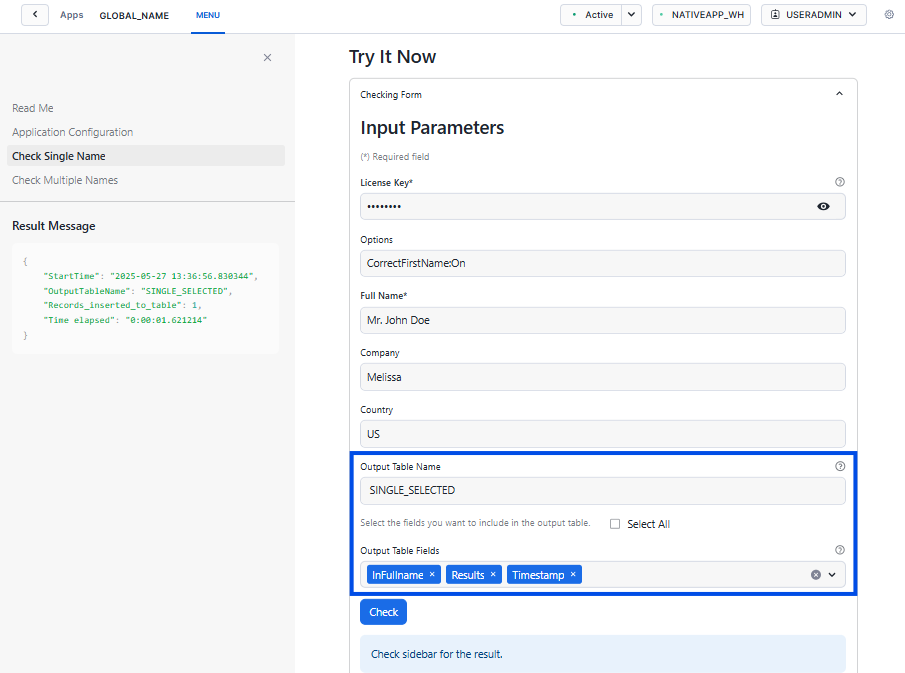Click the Active status button
Viewport: 905px width, 673px height.
[x=591, y=14]
